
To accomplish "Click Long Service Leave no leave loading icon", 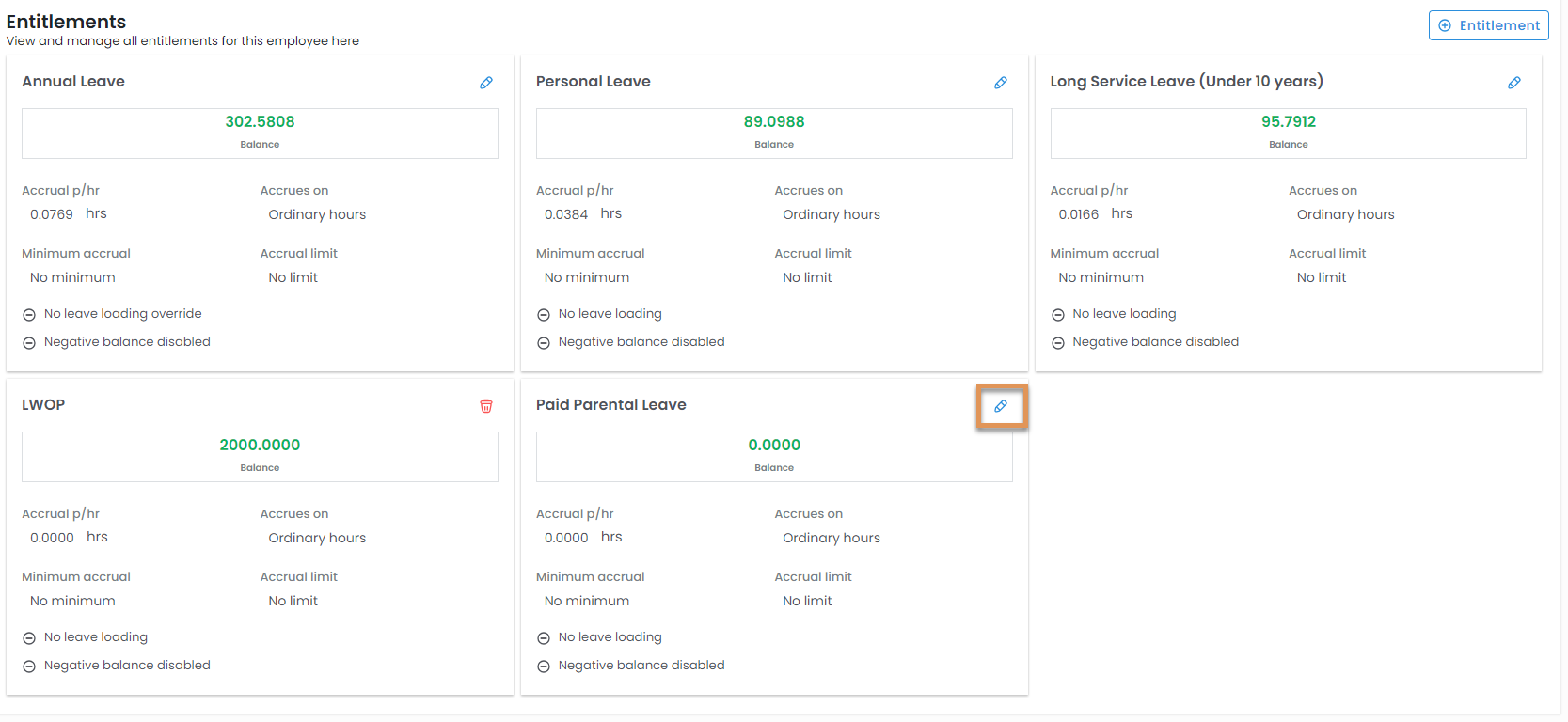I will 1058,315.
